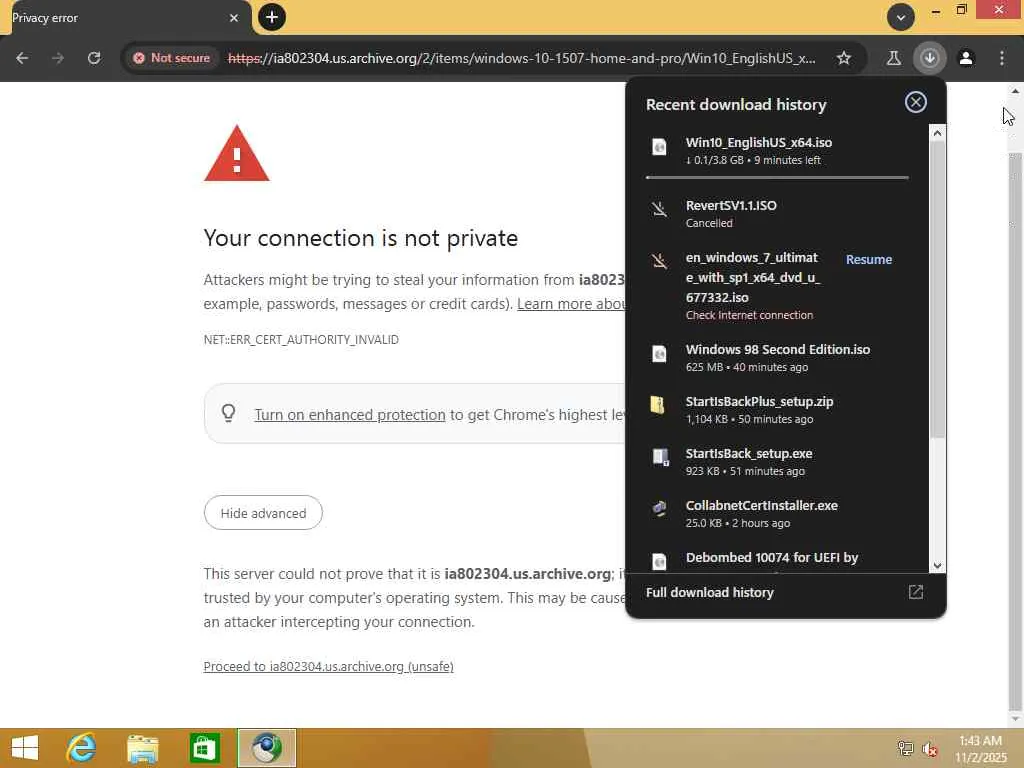Open the Chrome three-dot menu
Screen dimensions: 1024x768
1002,58
